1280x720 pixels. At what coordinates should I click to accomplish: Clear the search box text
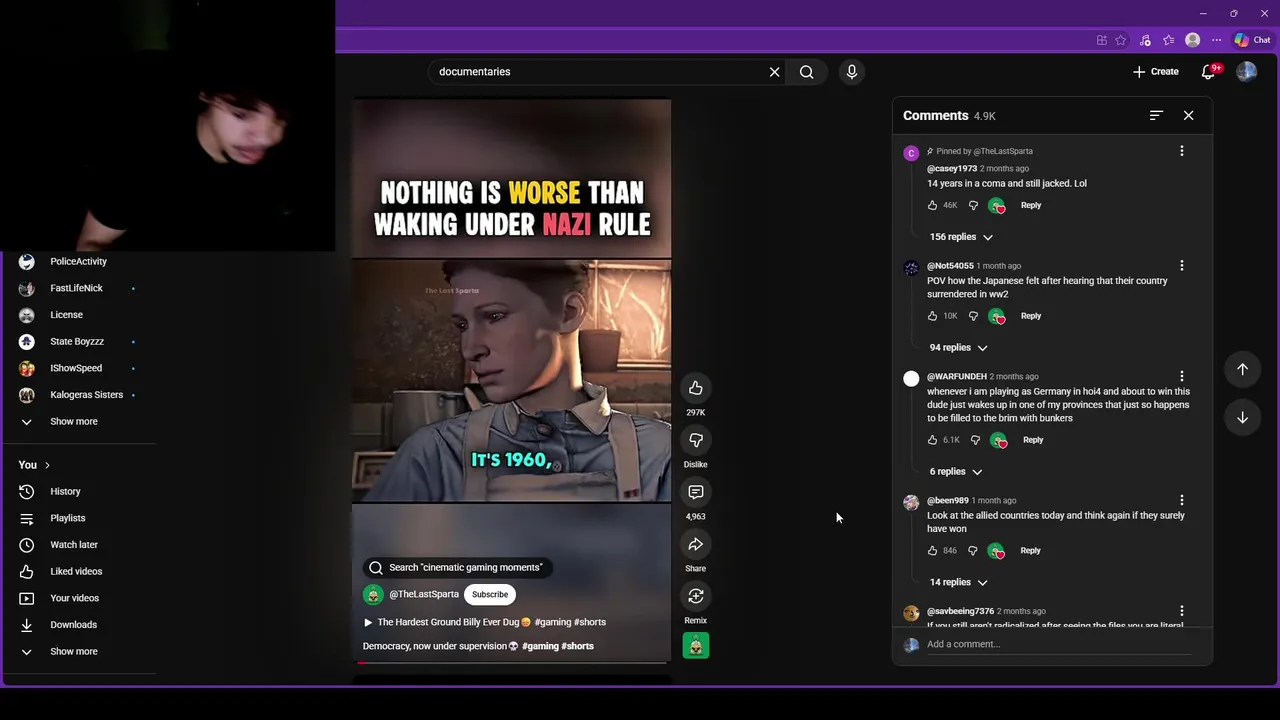774,72
